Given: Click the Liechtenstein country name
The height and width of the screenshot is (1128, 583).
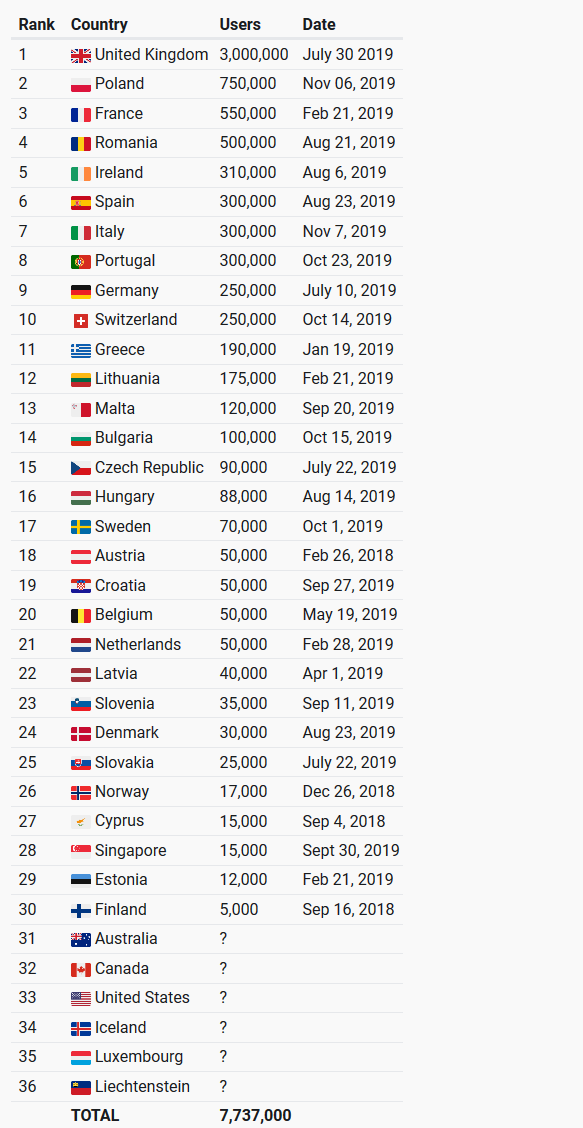Looking at the screenshot, I should pos(143,1086).
